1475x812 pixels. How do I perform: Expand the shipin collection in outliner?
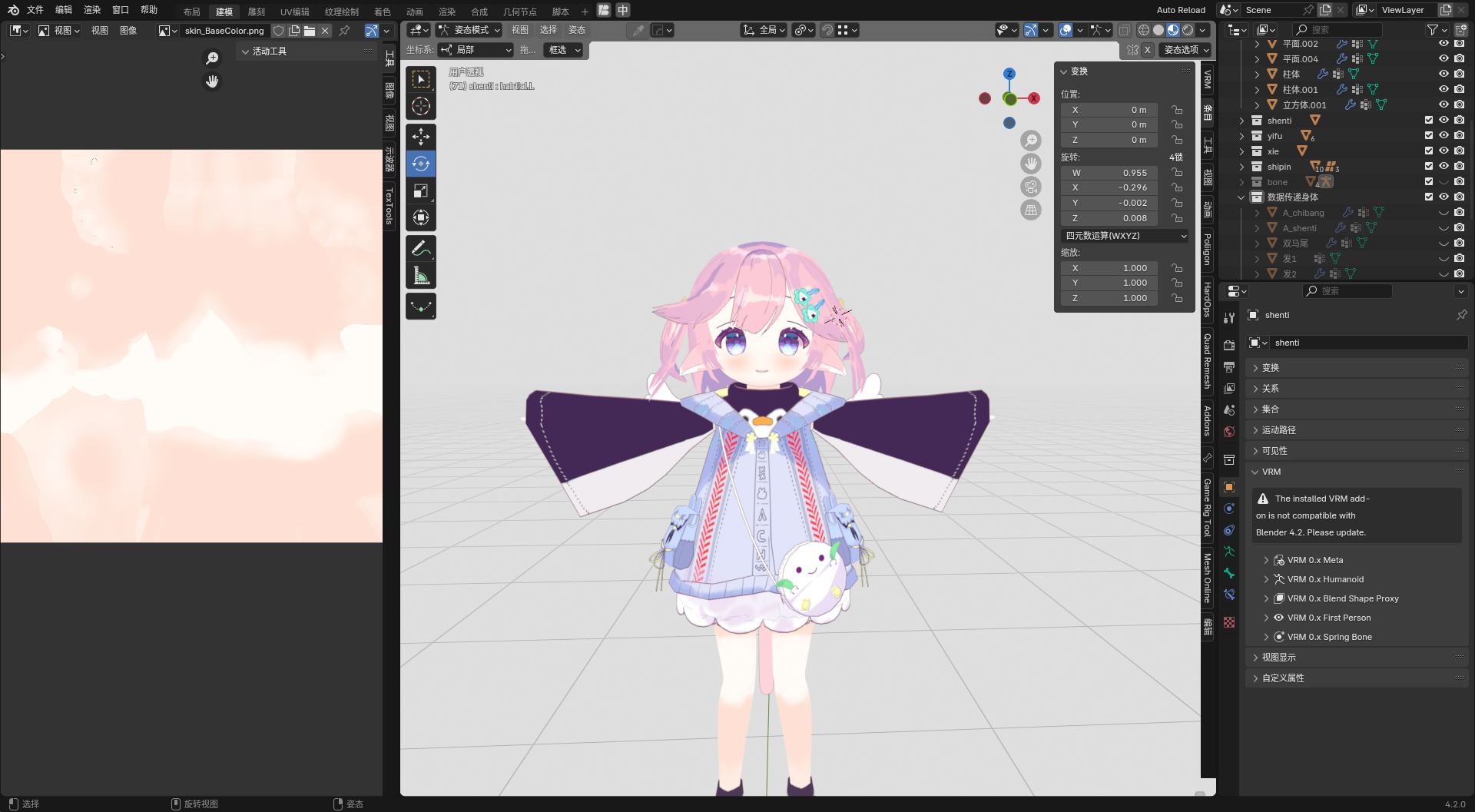(1241, 167)
